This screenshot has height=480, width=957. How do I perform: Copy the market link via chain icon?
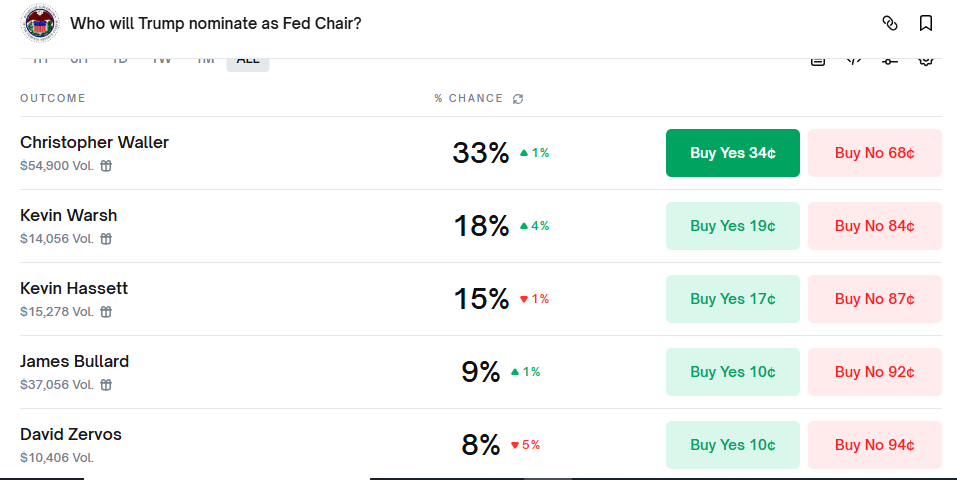[890, 23]
